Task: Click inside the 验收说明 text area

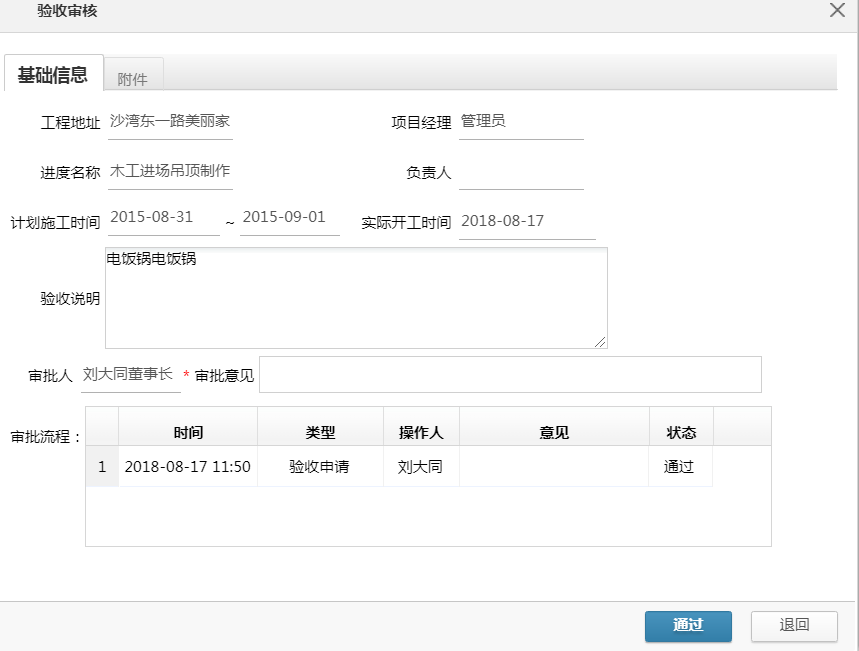Action: 355,295
